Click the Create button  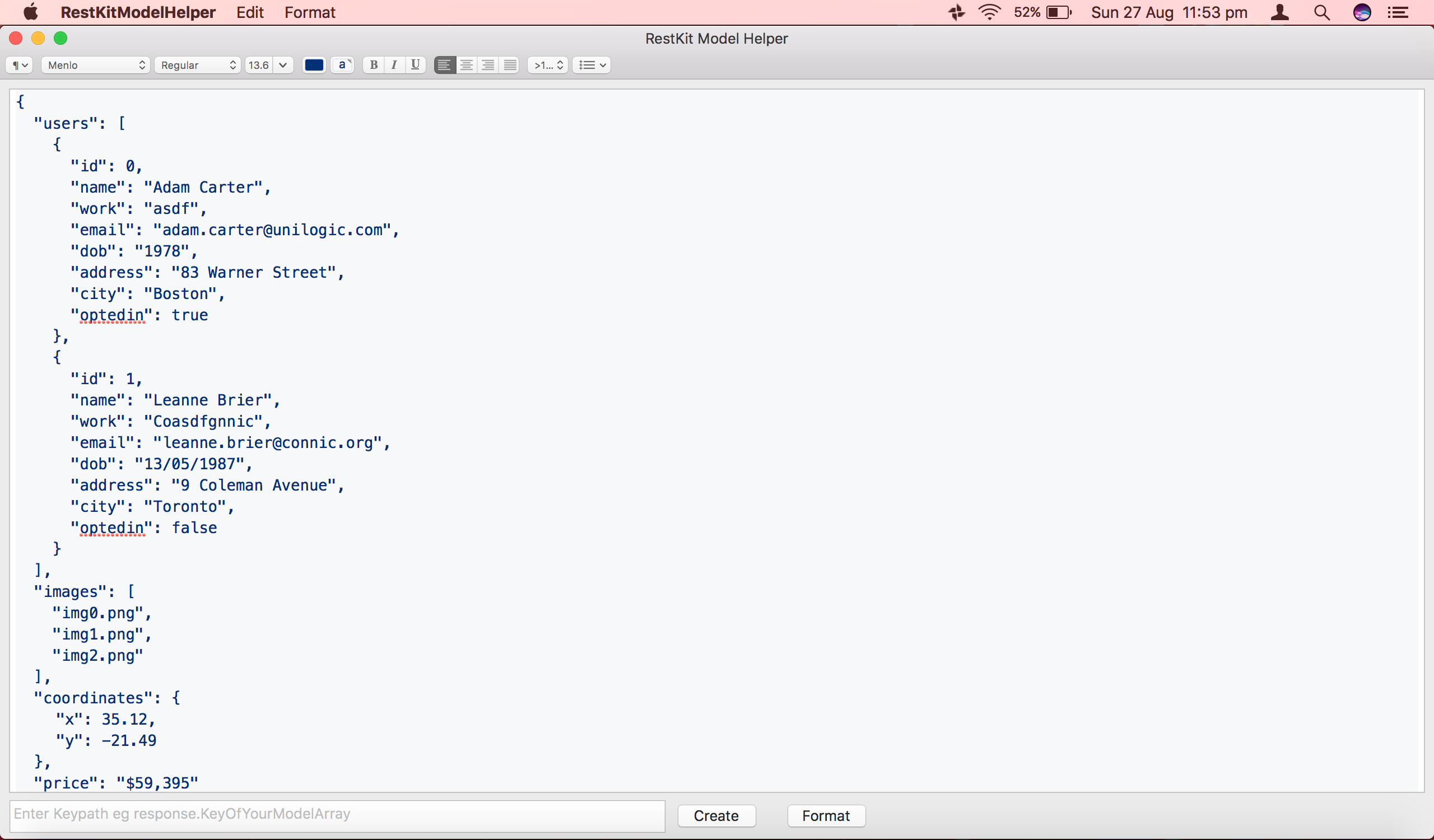point(716,815)
